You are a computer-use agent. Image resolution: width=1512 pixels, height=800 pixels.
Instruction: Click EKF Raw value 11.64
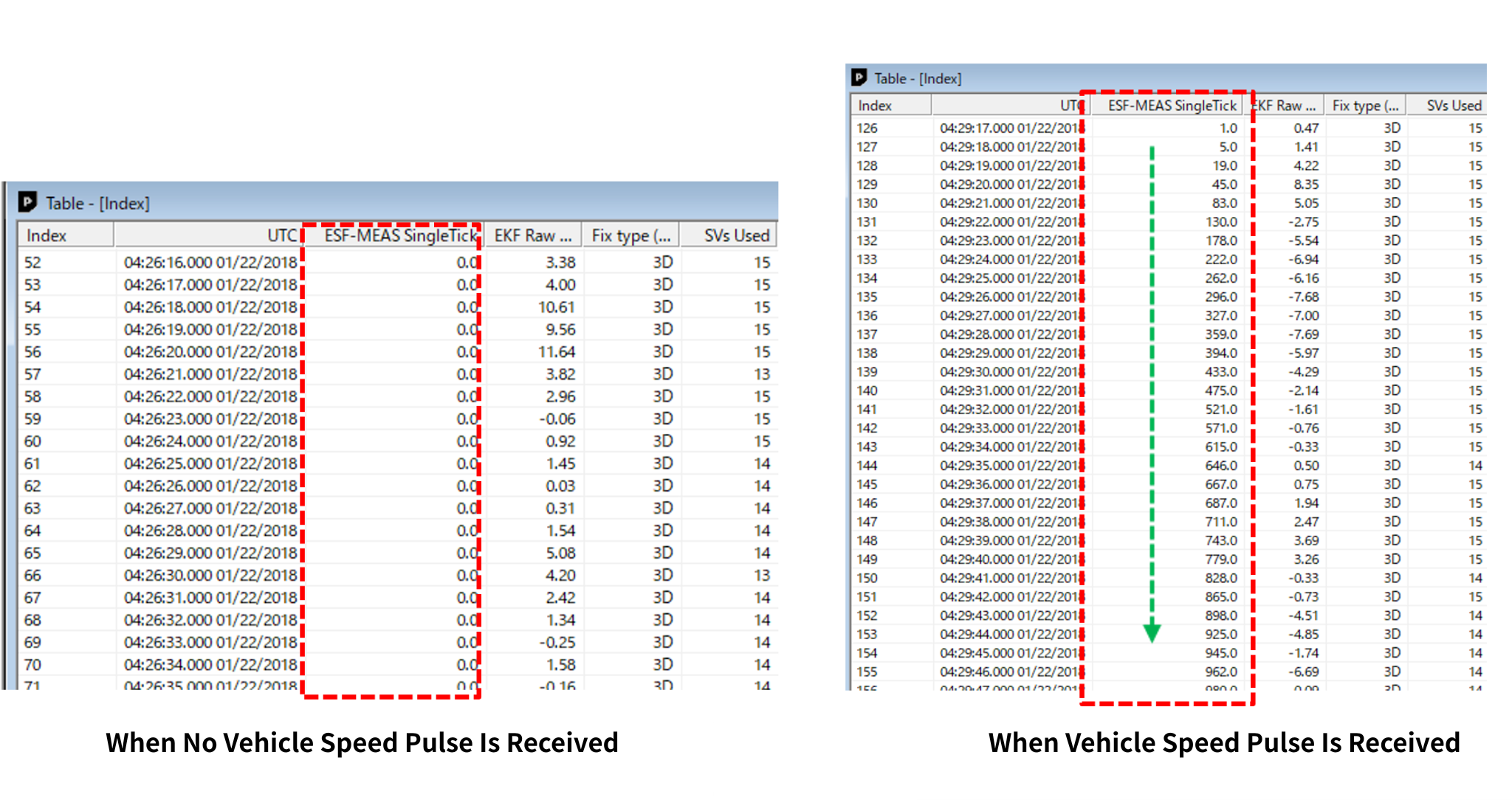(557, 351)
